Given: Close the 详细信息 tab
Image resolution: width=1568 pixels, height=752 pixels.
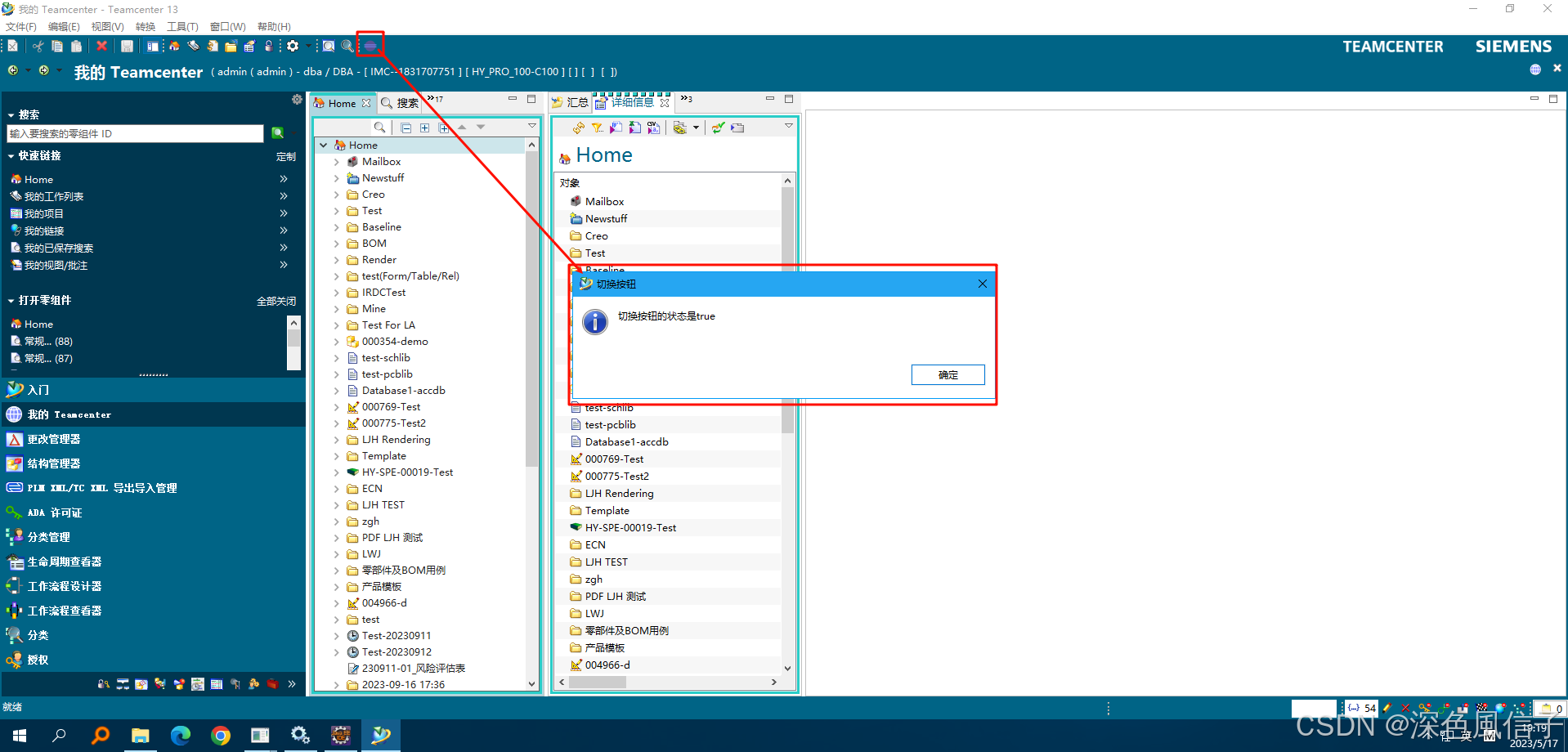Looking at the screenshot, I should click(665, 103).
